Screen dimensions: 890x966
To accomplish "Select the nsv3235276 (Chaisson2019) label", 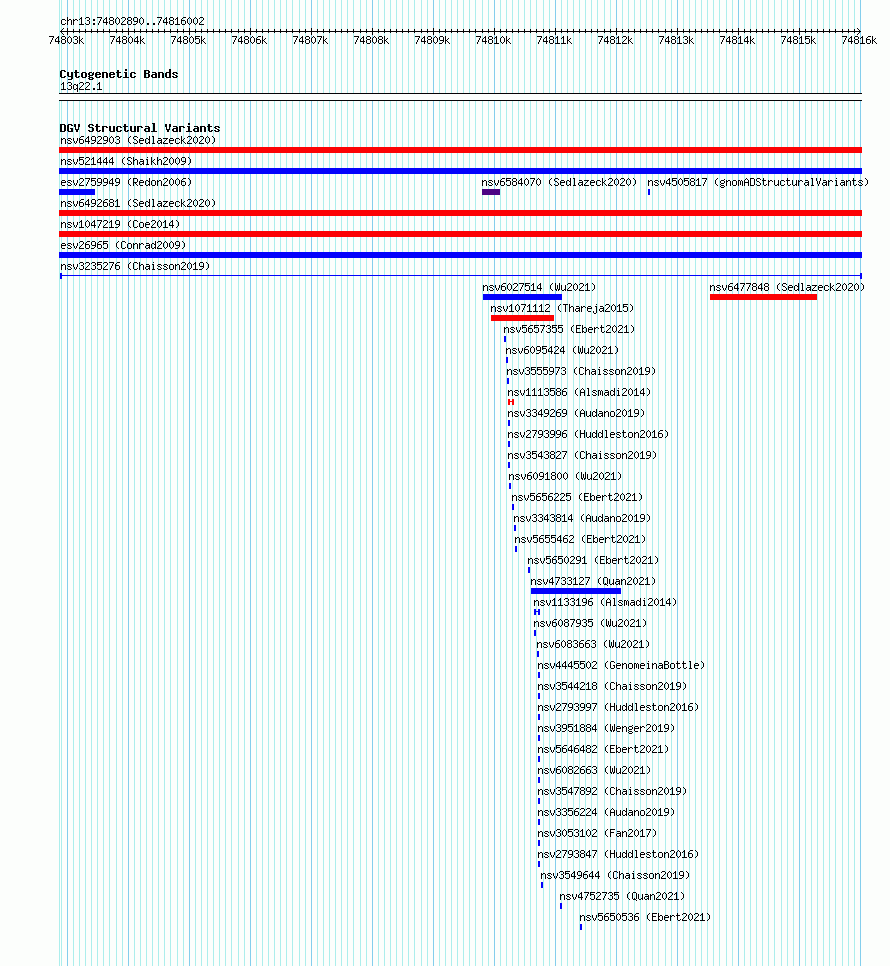I will click(x=135, y=266).
